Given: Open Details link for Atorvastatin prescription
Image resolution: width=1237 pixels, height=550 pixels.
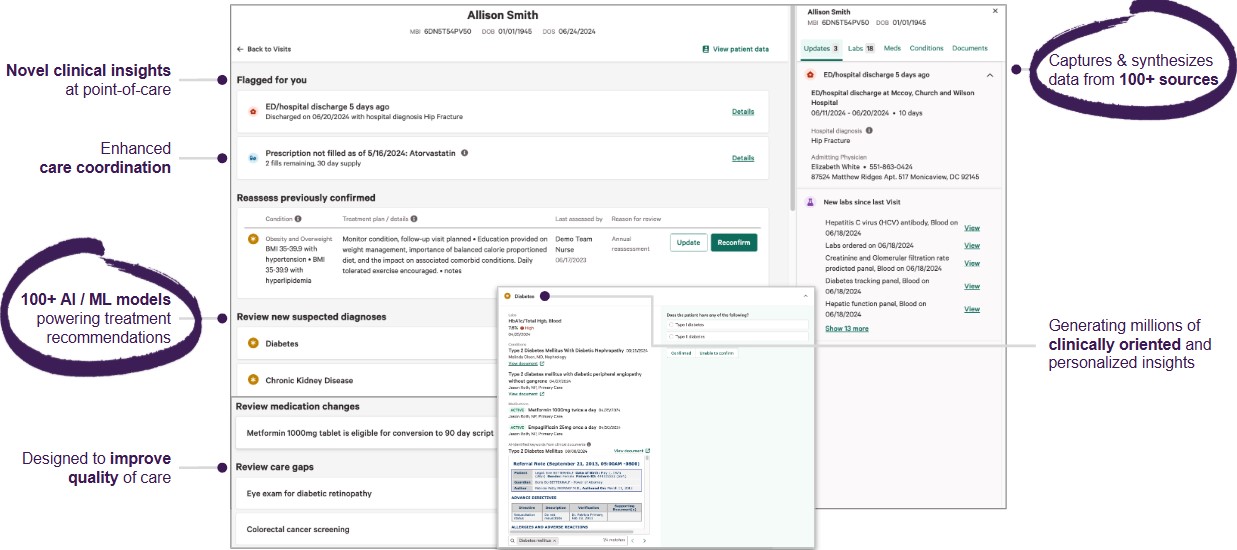Looking at the screenshot, I should click(x=742, y=158).
